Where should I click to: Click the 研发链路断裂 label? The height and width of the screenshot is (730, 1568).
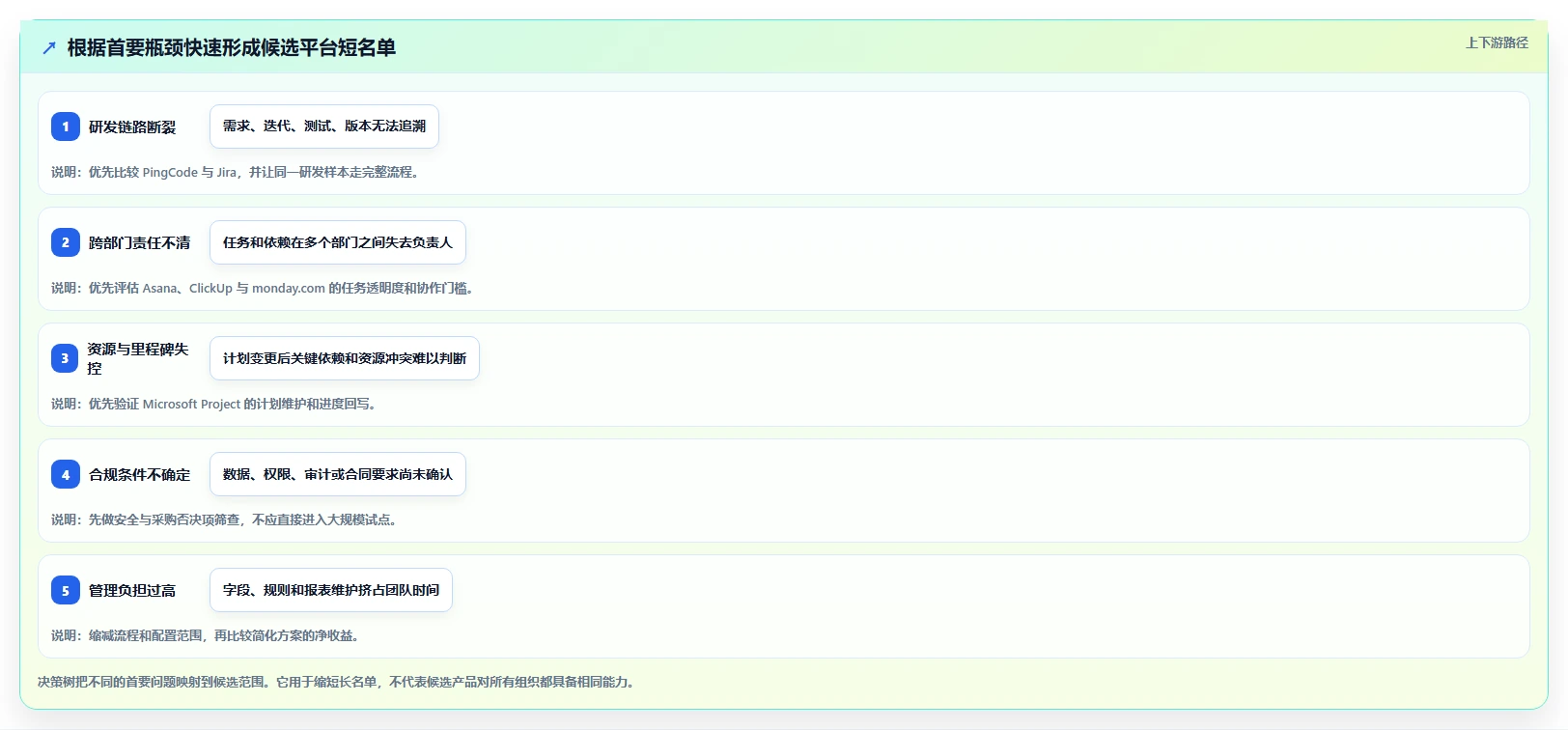pos(132,127)
